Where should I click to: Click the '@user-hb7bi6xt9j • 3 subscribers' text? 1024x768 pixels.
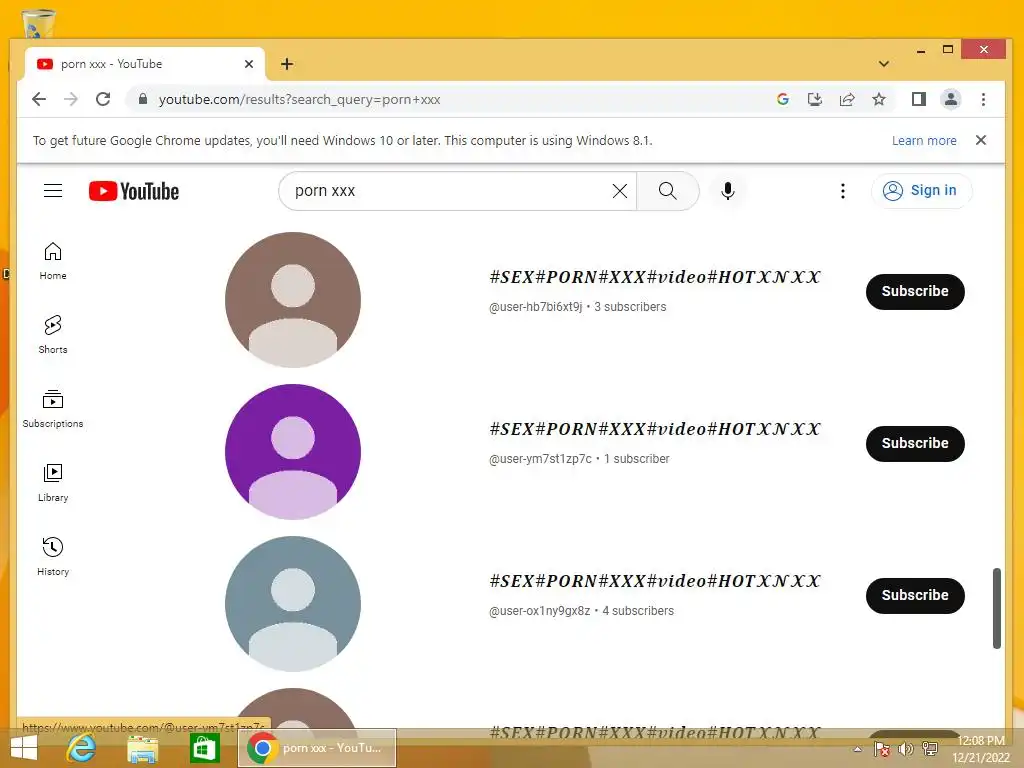coord(577,307)
